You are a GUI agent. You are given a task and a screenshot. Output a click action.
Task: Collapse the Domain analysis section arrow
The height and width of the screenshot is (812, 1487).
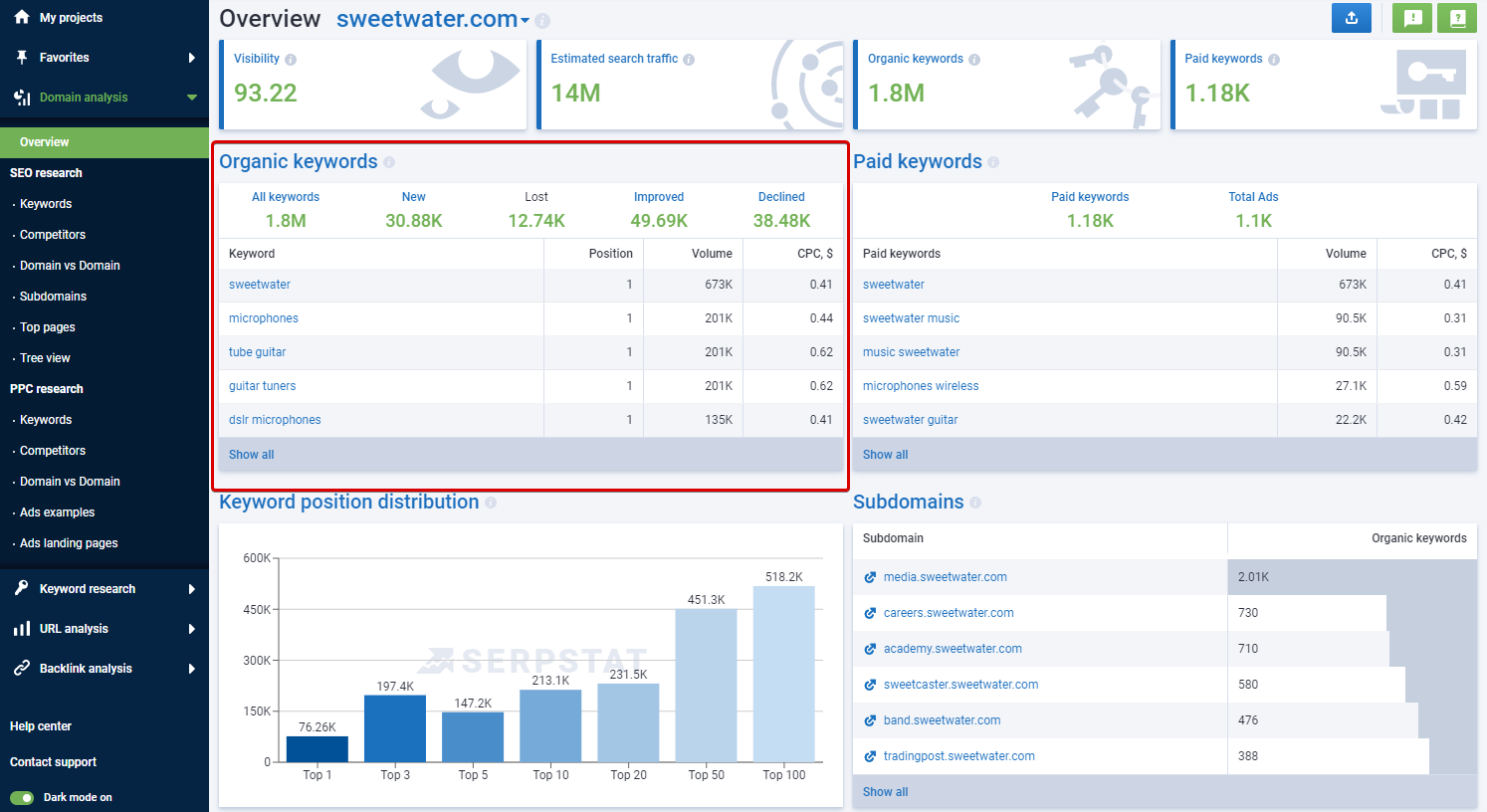[x=192, y=98]
